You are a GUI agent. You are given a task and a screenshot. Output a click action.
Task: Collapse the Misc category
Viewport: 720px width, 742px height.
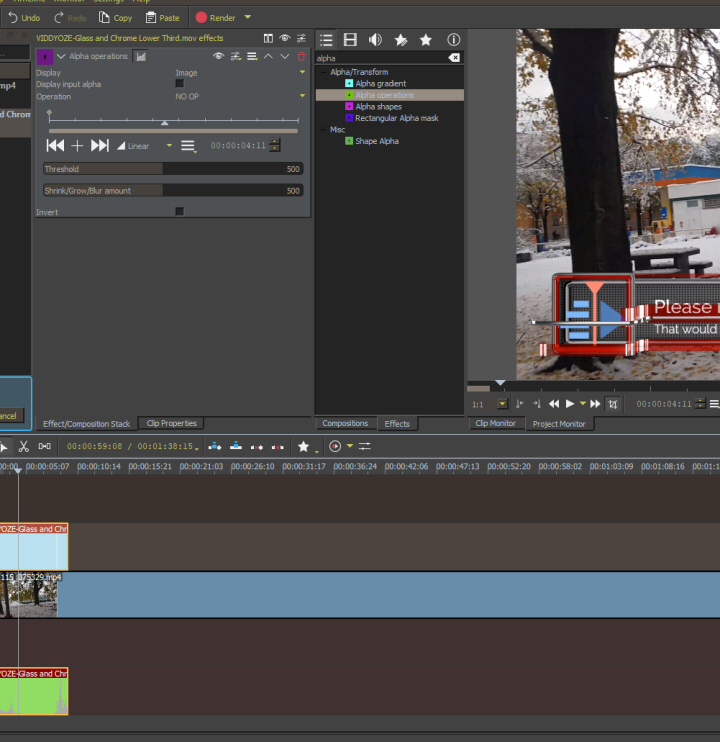(x=323, y=130)
